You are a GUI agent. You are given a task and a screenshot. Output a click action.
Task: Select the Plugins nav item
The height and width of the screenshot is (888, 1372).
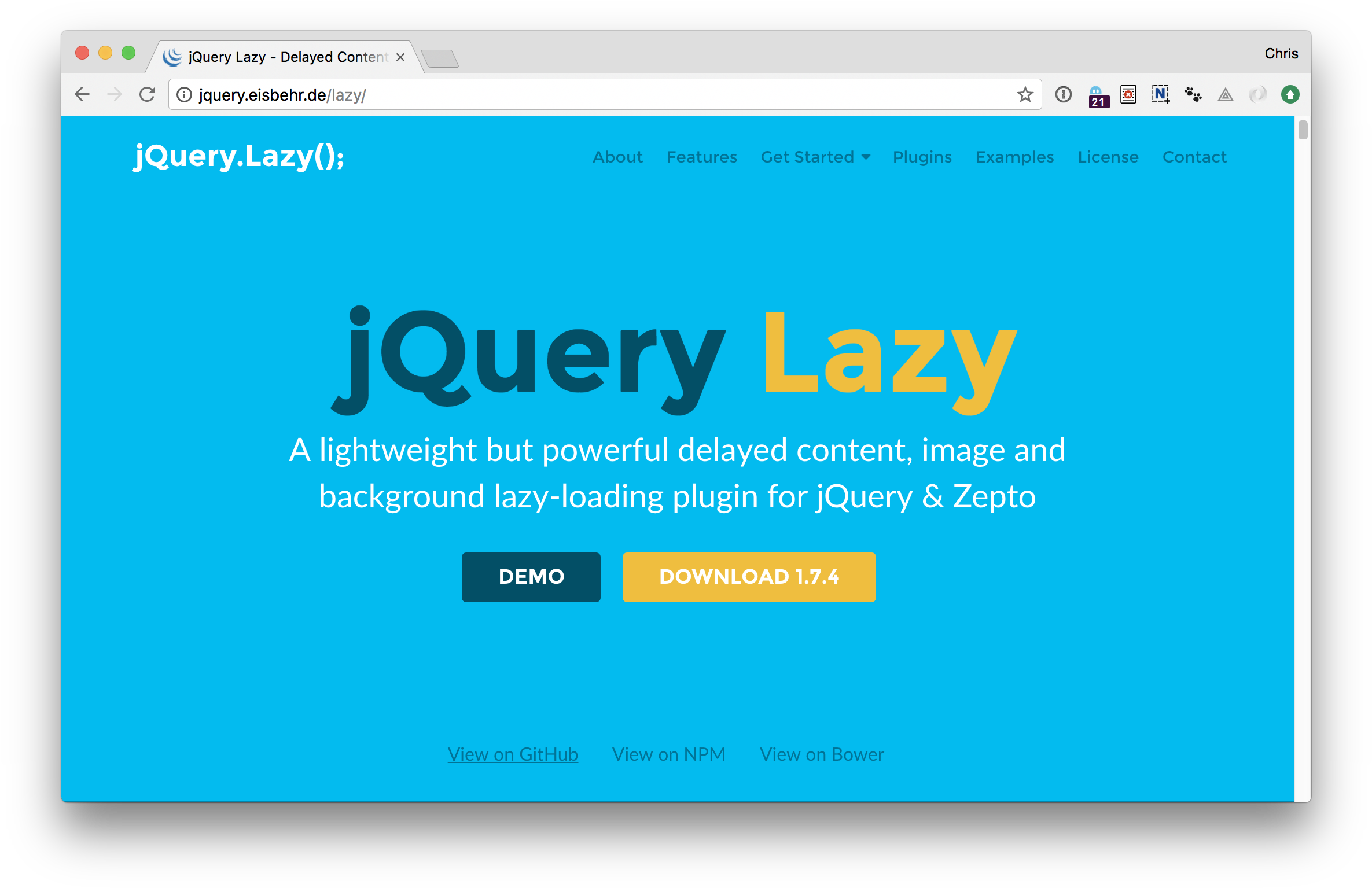tap(921, 157)
